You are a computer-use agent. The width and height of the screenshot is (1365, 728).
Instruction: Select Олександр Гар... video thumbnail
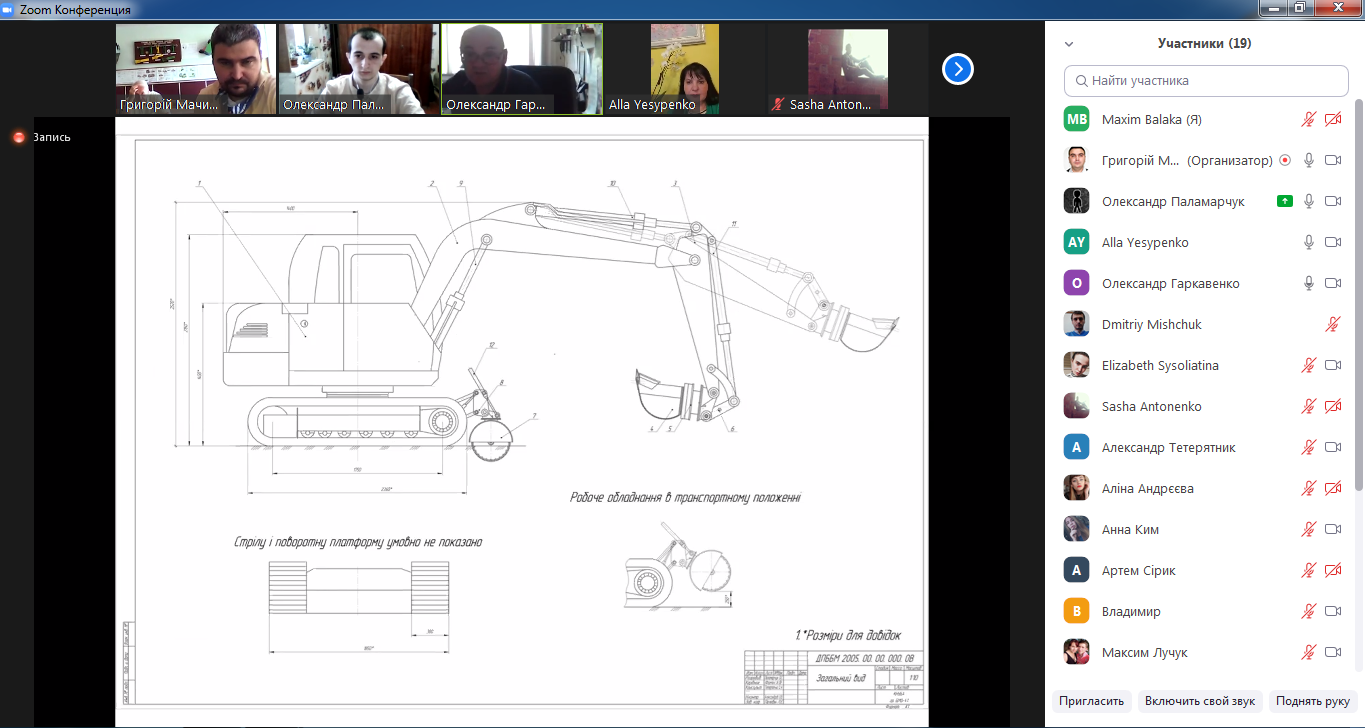pyautogui.click(x=522, y=69)
